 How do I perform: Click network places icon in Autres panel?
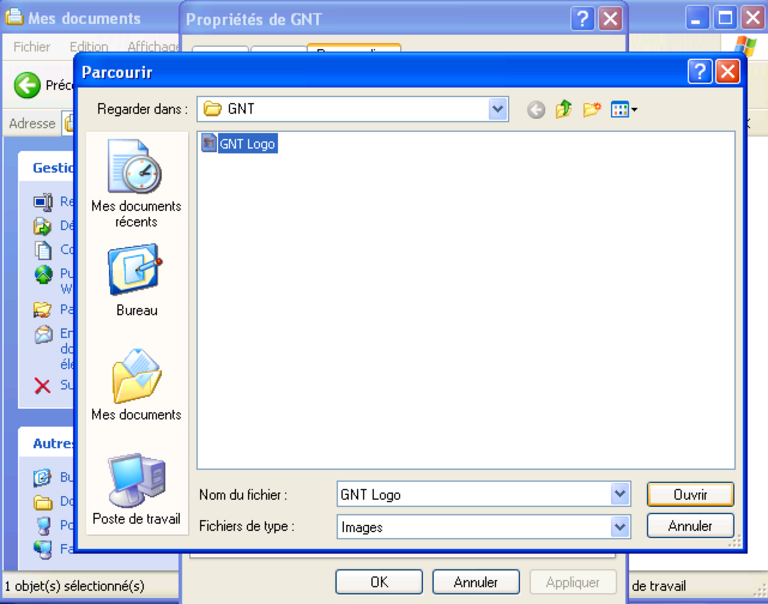43,550
